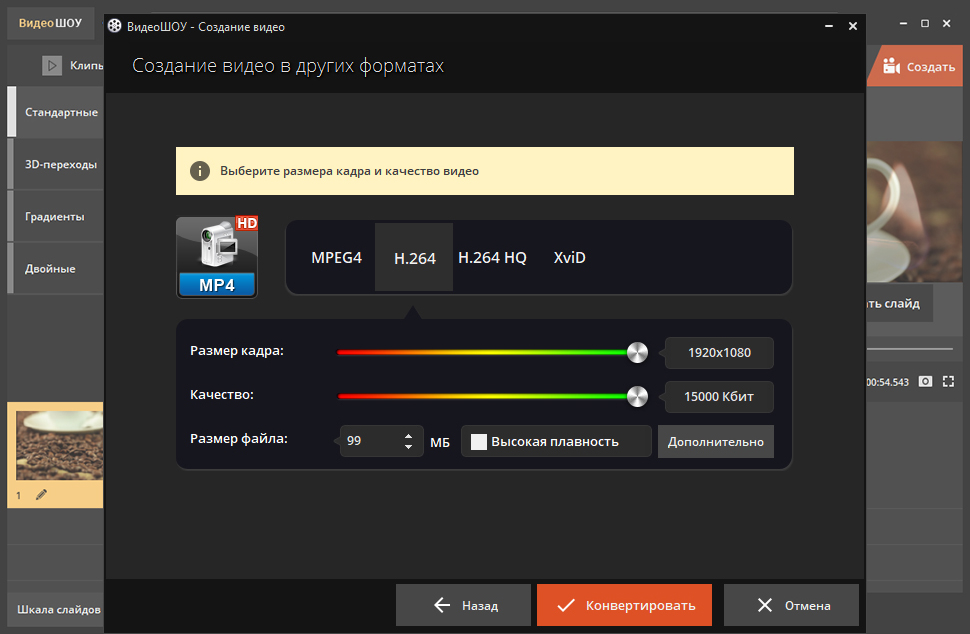Image resolution: width=970 pixels, height=634 pixels.
Task: Click the pencil edit icon on slide 1
Action: click(41, 494)
